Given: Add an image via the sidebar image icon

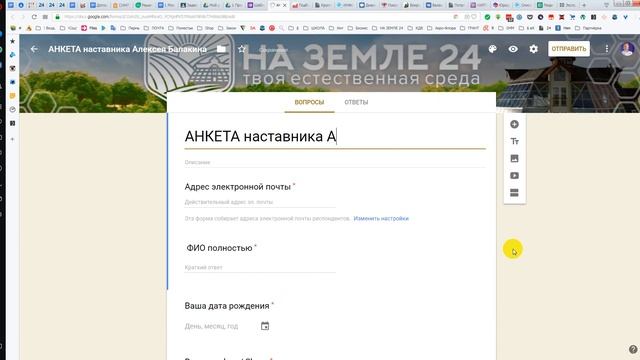Looking at the screenshot, I should tap(514, 158).
